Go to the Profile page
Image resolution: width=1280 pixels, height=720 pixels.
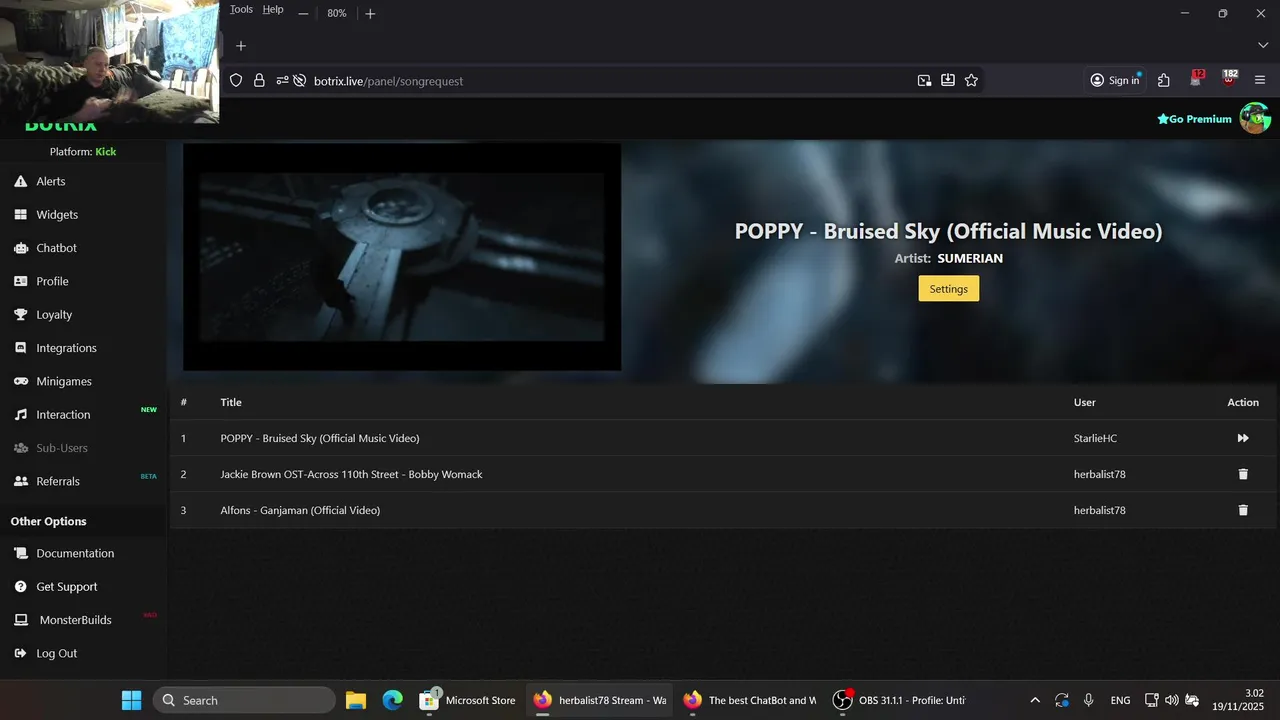[41, 281]
